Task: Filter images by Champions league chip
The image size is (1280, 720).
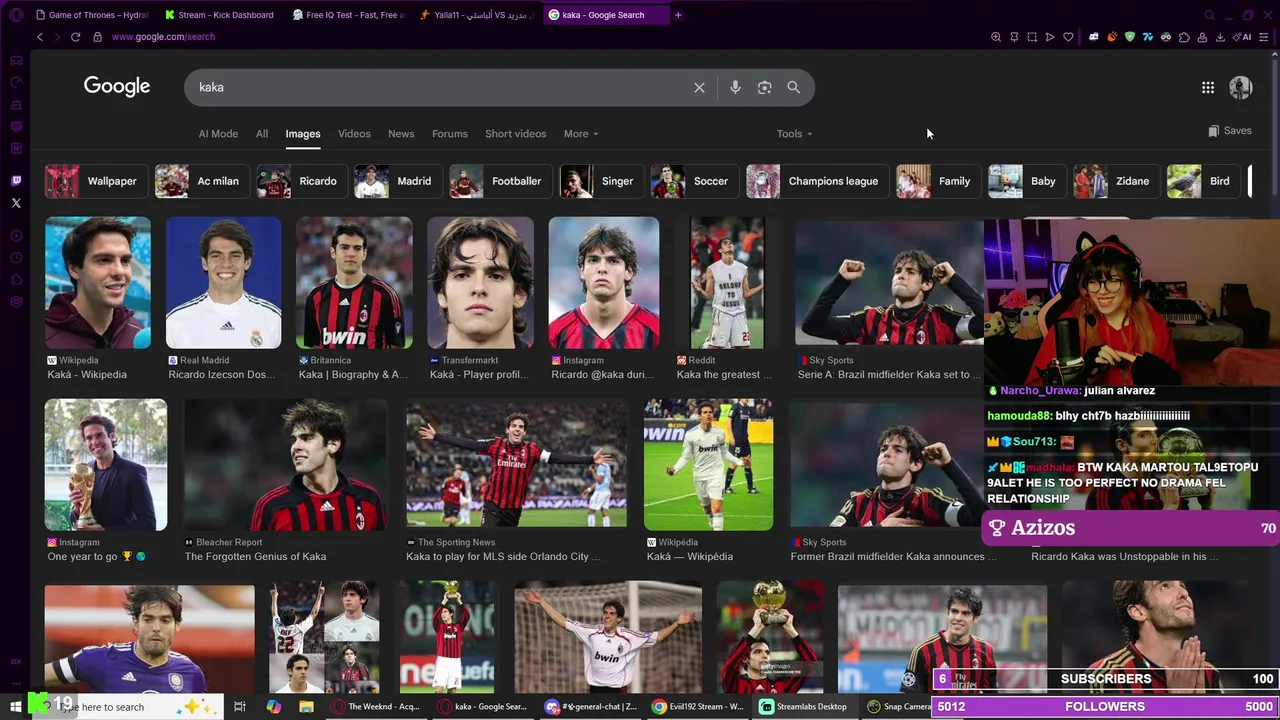Action: point(817,181)
